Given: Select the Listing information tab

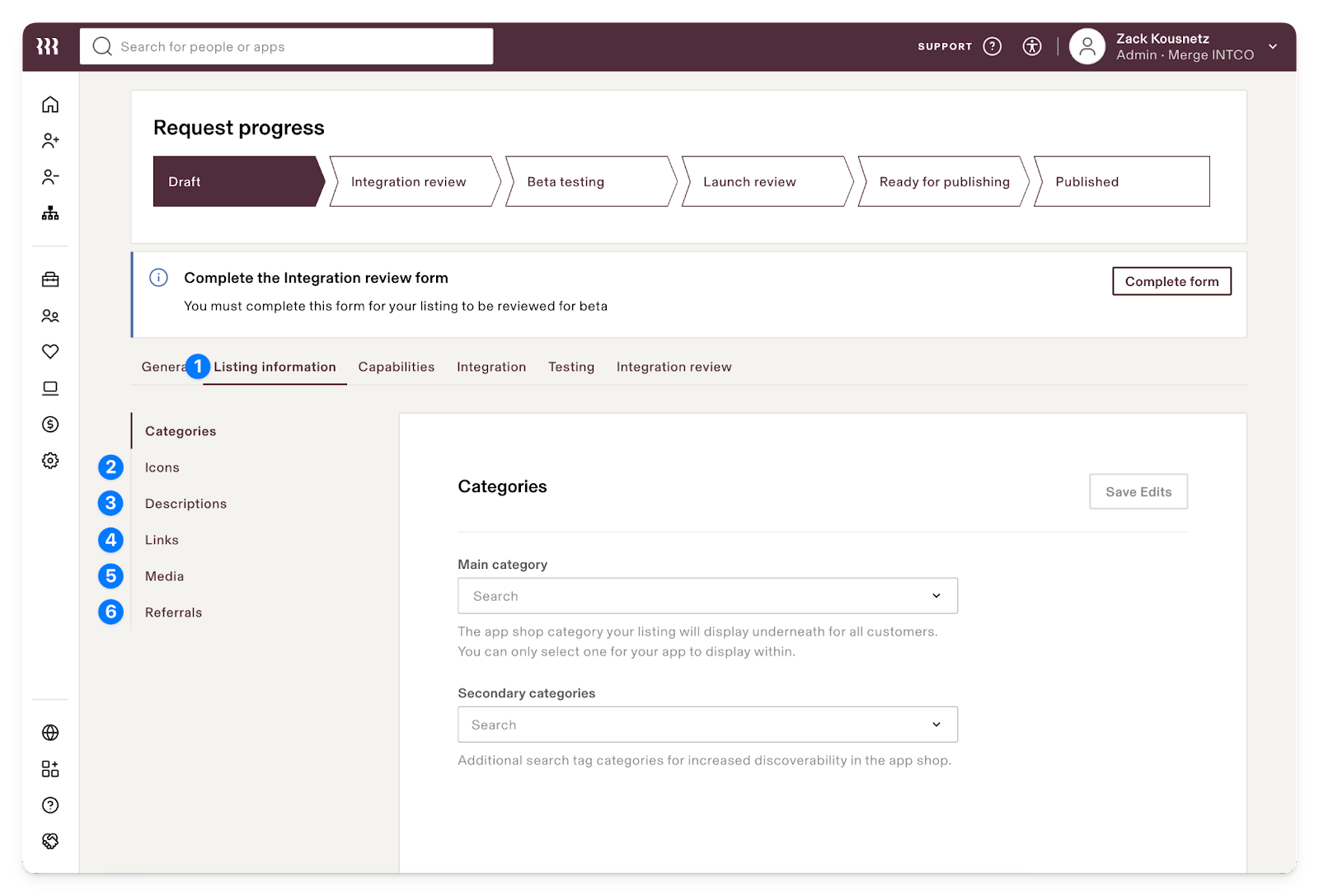Looking at the screenshot, I should click(275, 367).
